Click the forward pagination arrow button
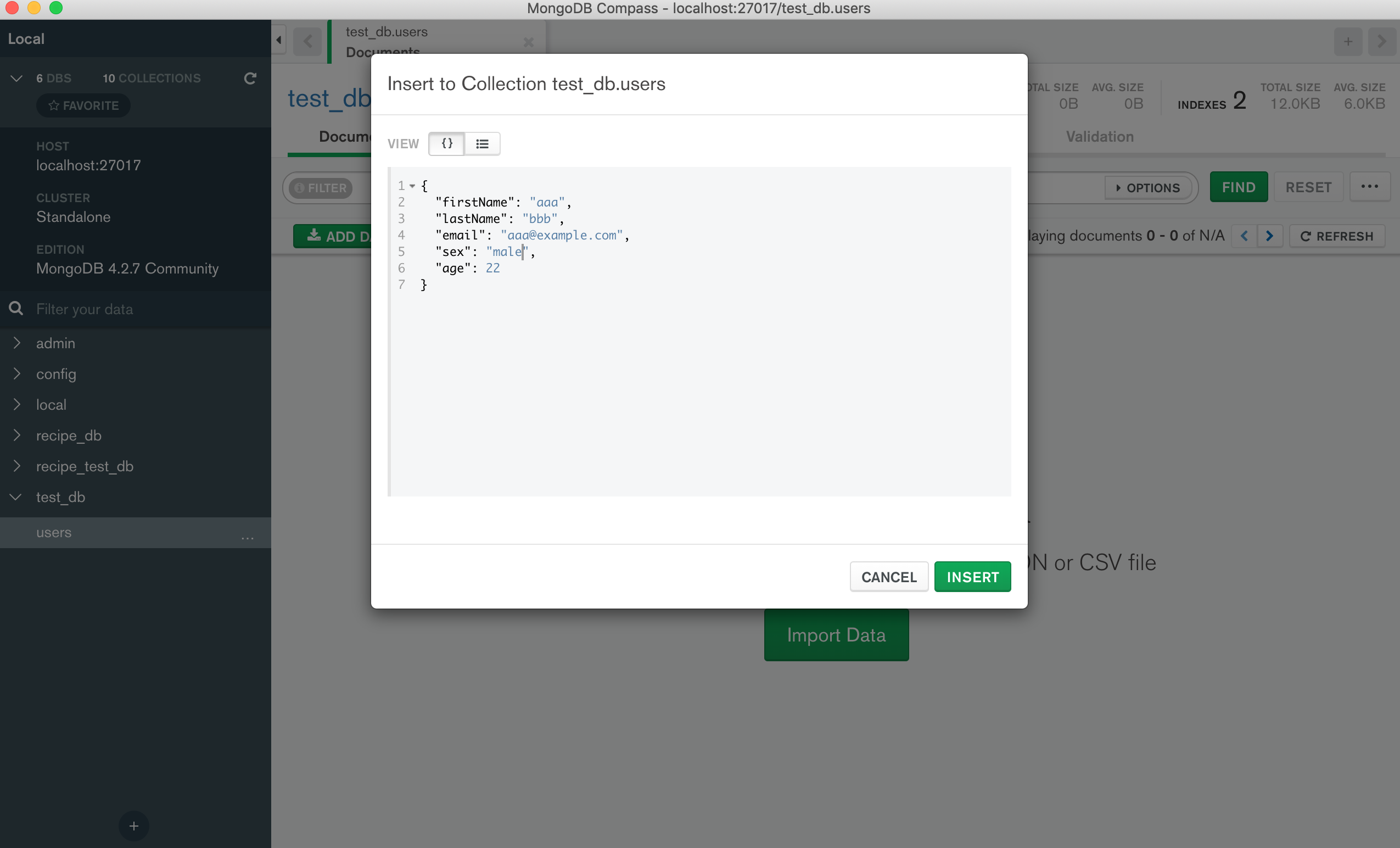 pyautogui.click(x=1270, y=236)
